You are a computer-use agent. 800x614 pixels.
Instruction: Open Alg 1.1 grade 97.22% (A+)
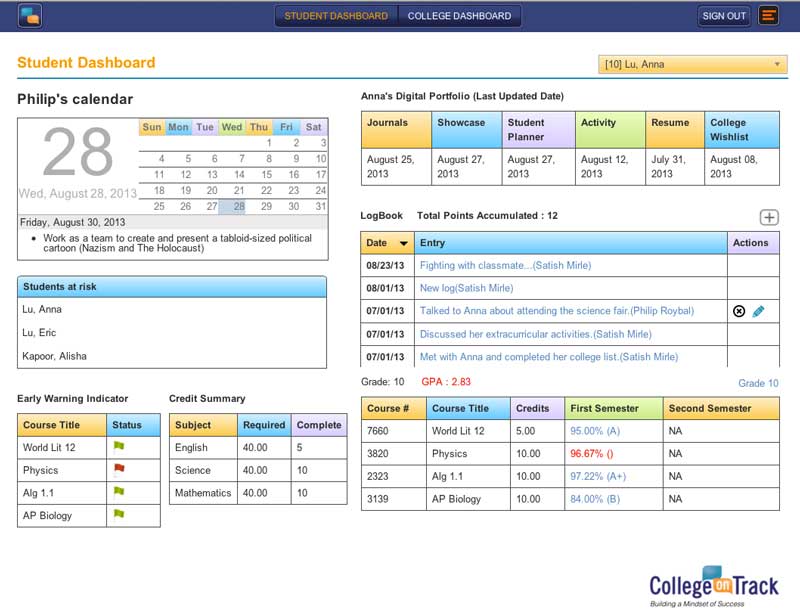[x=598, y=476]
